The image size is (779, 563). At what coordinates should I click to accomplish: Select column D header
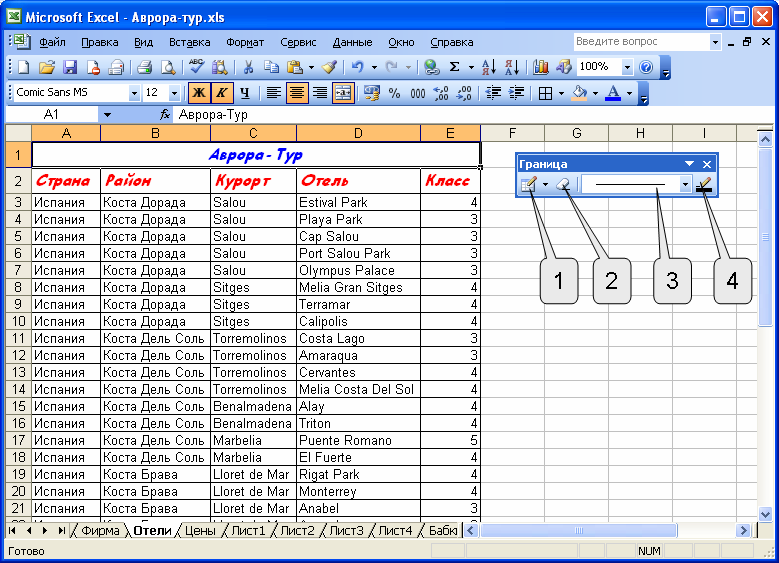pos(358,133)
